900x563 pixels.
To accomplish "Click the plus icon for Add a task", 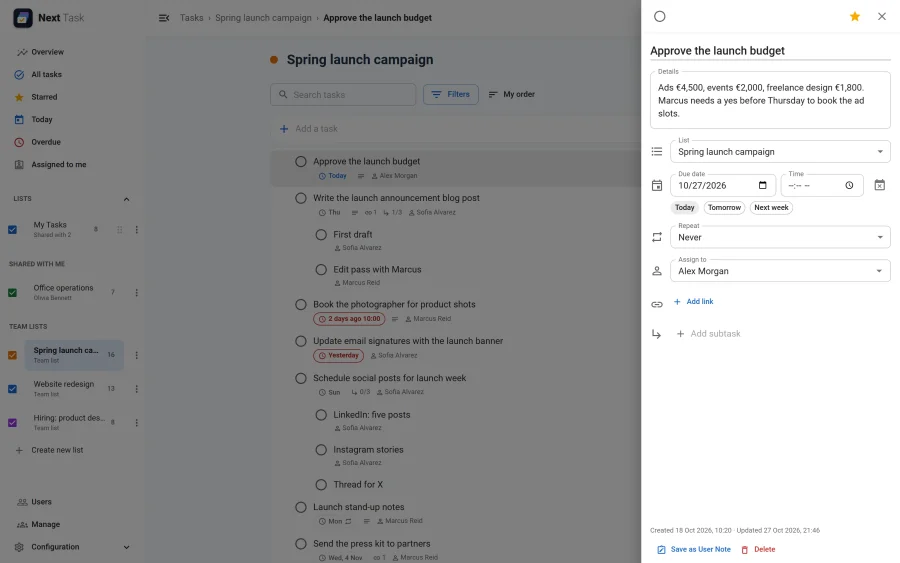I will tap(284, 129).
